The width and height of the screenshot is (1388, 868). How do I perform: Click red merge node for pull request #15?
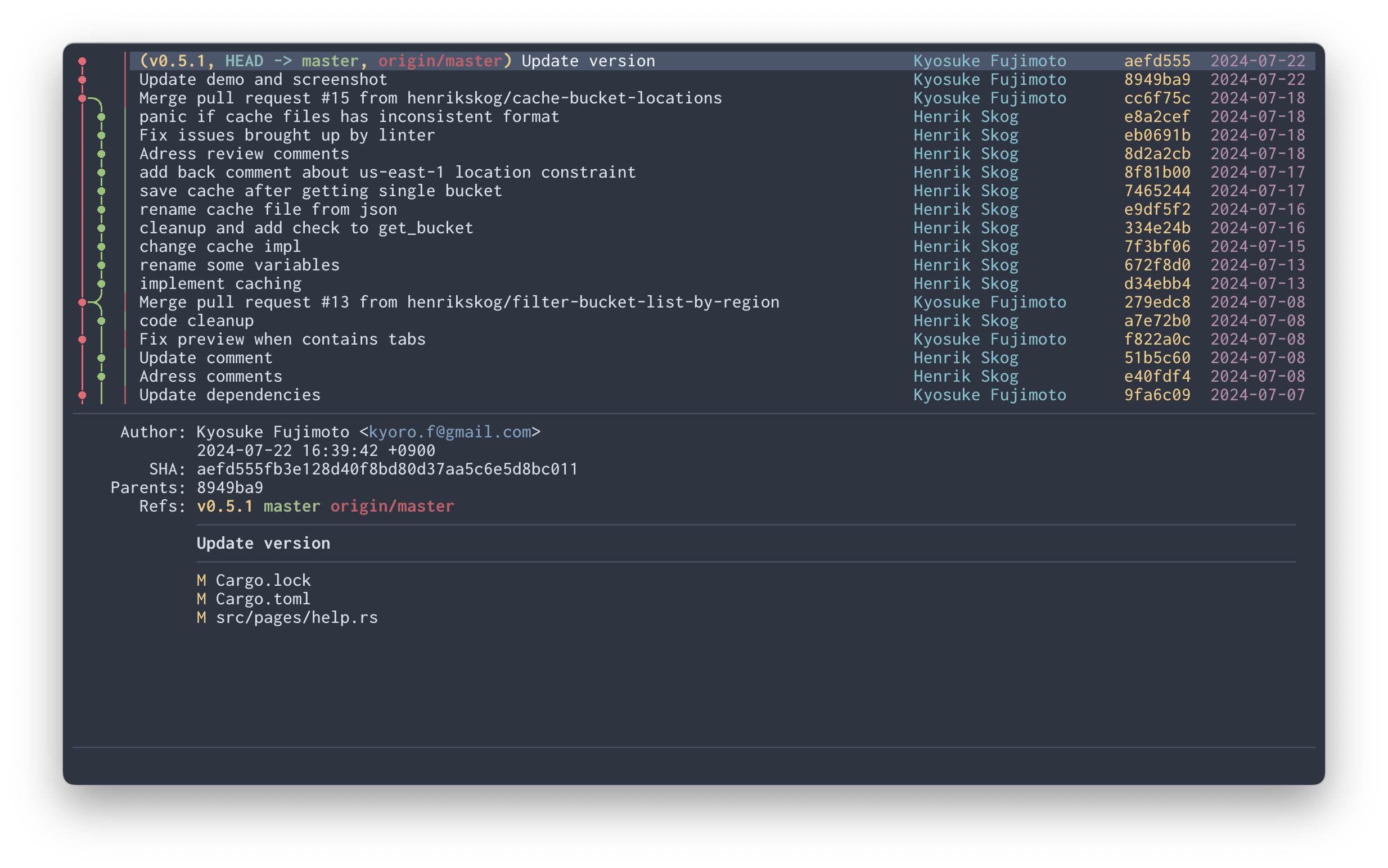coord(82,99)
